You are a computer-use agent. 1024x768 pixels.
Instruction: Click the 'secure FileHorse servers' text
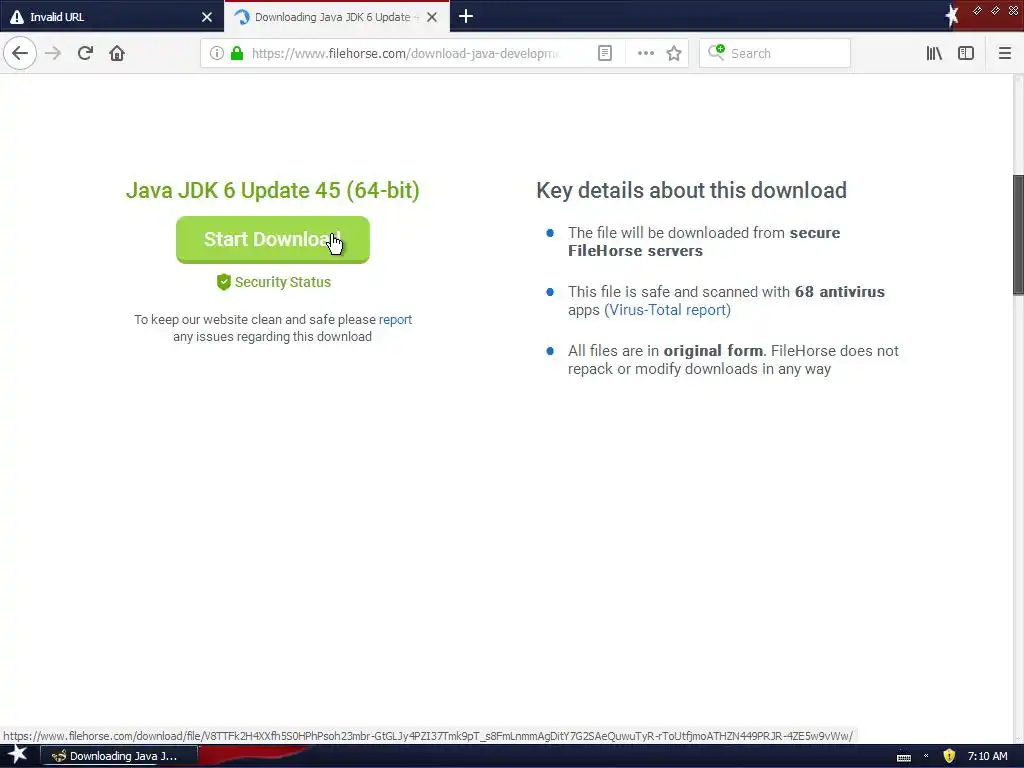704,242
